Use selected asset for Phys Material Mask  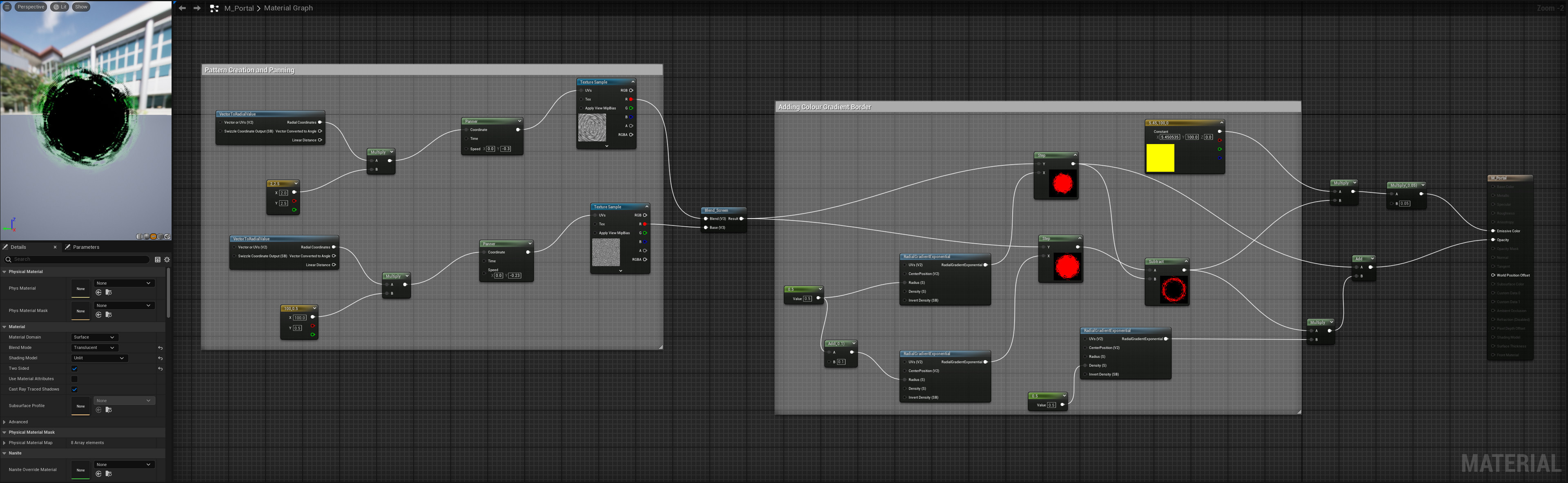pyautogui.click(x=98, y=315)
